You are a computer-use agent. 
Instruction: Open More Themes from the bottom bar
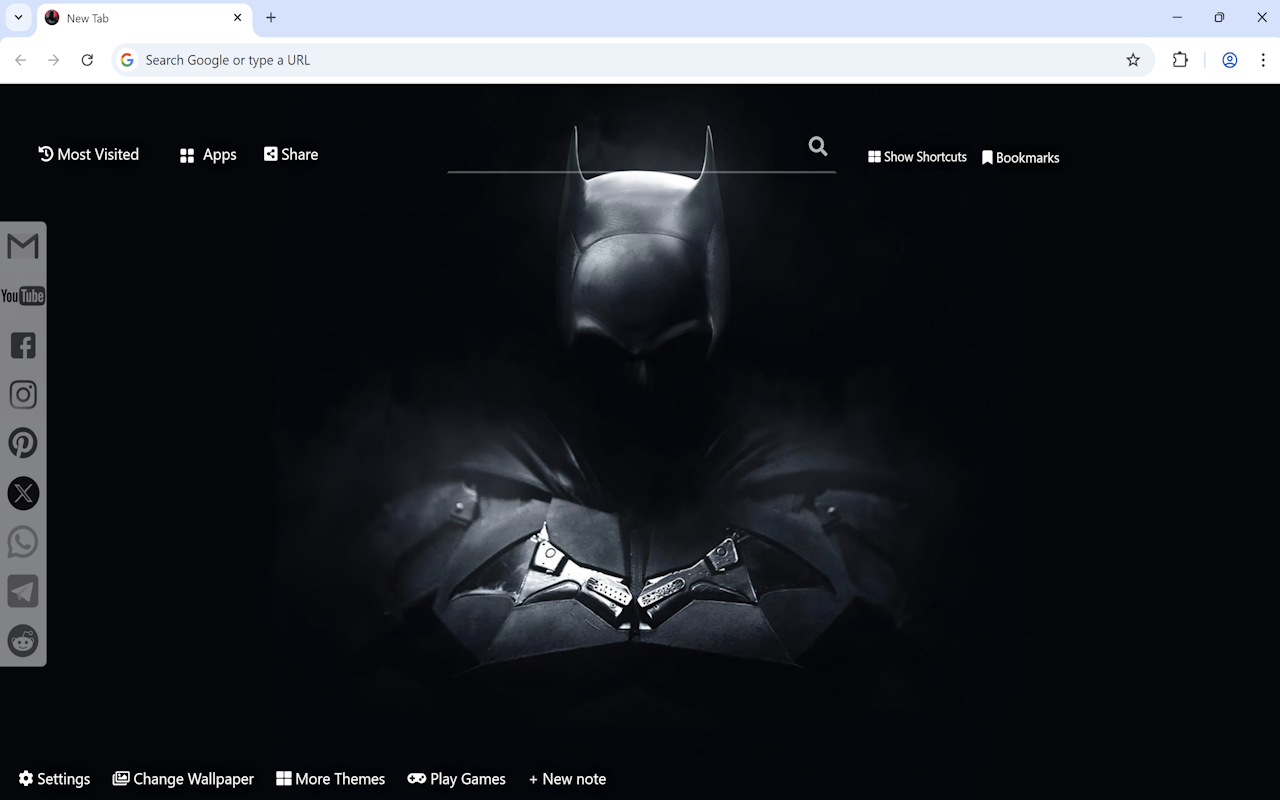coord(330,778)
